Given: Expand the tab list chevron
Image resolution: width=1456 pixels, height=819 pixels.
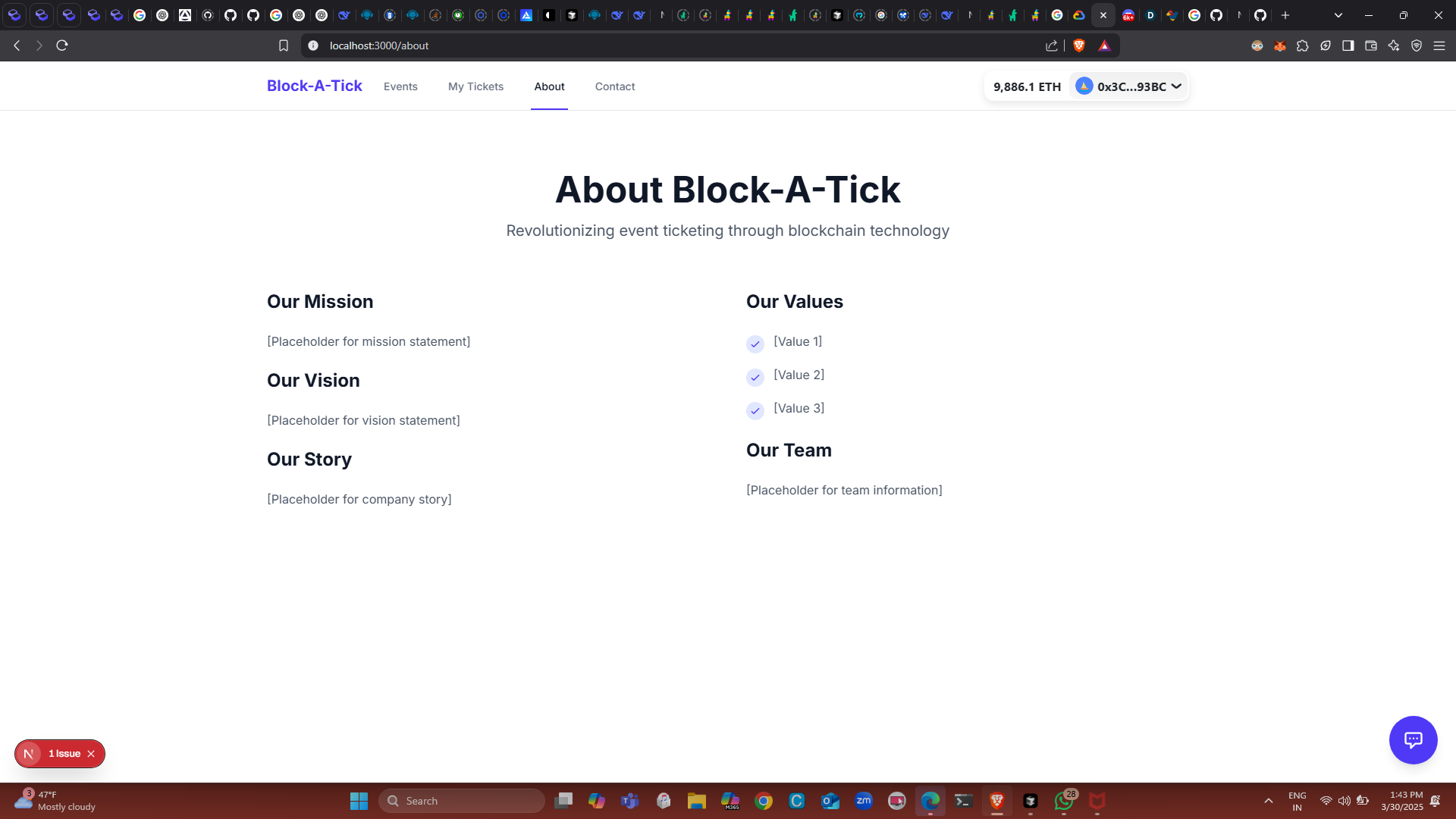Looking at the screenshot, I should tap(1338, 15).
